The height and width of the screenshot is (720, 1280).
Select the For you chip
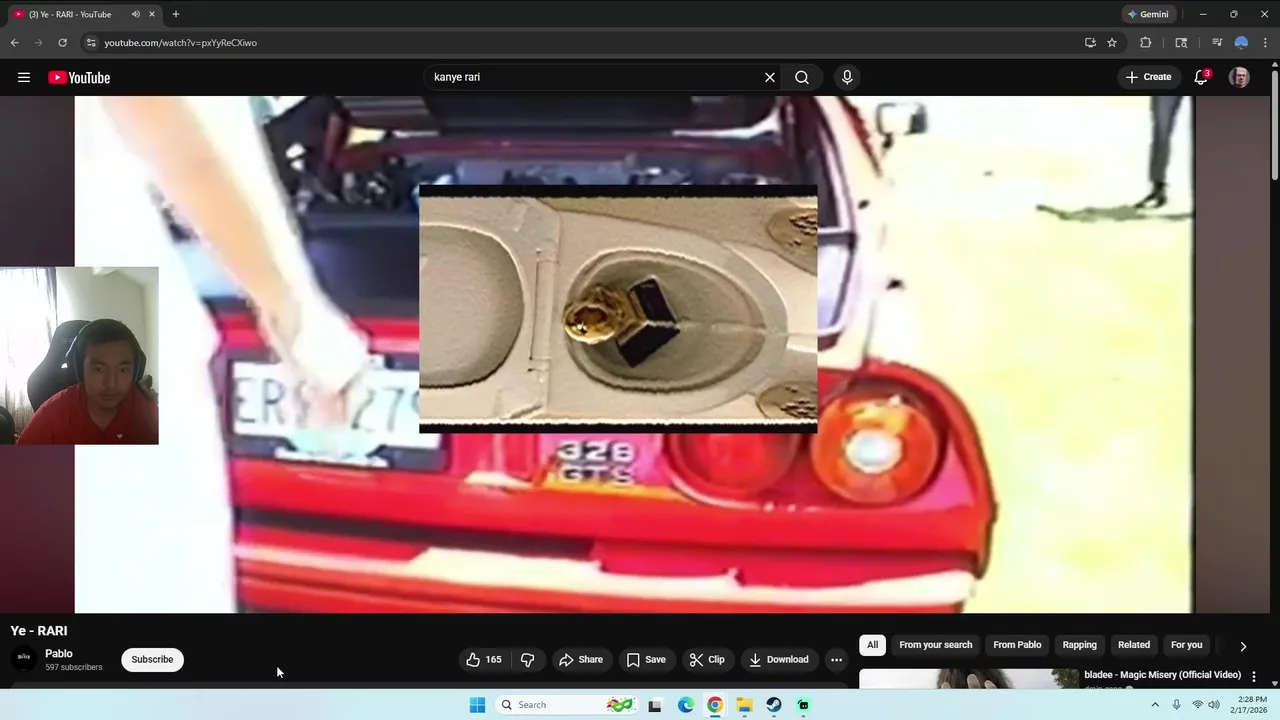click(x=1186, y=645)
